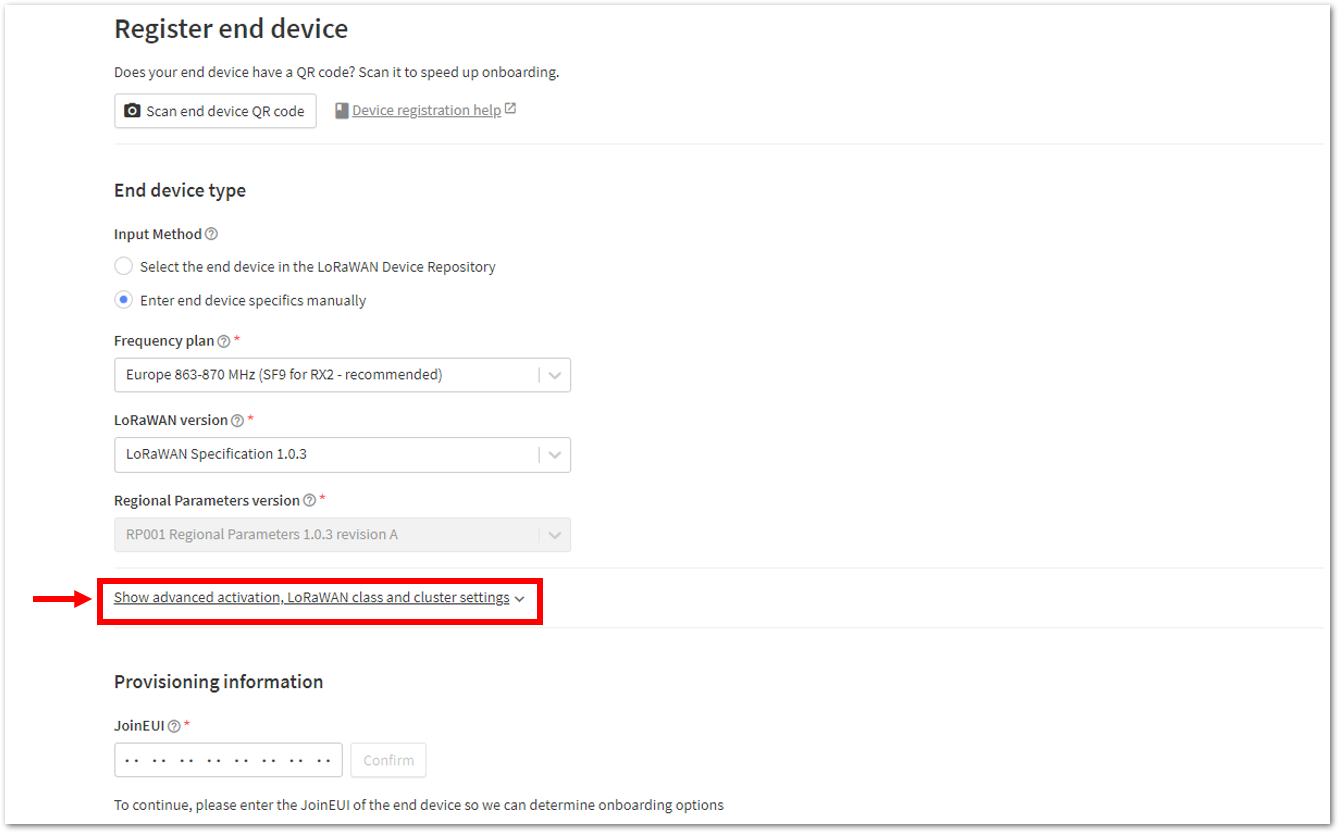Open LoRaWAN version help tooltip icon
This screenshot has width=1339, height=833.
click(237, 420)
